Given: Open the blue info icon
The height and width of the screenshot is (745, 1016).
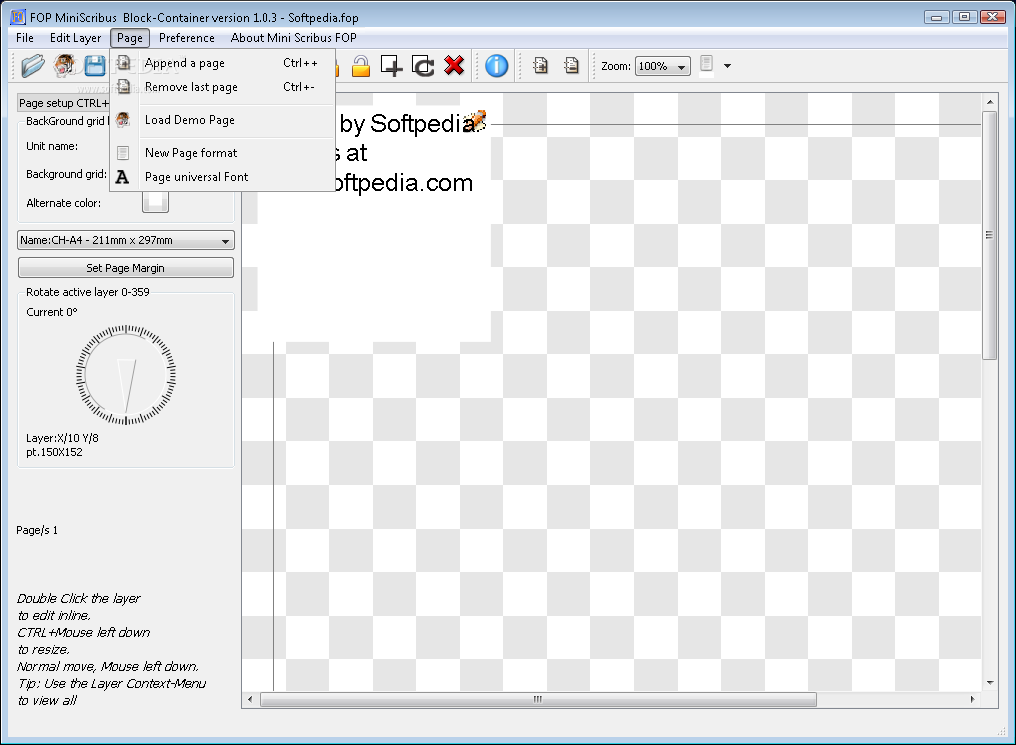Looking at the screenshot, I should (x=496, y=65).
